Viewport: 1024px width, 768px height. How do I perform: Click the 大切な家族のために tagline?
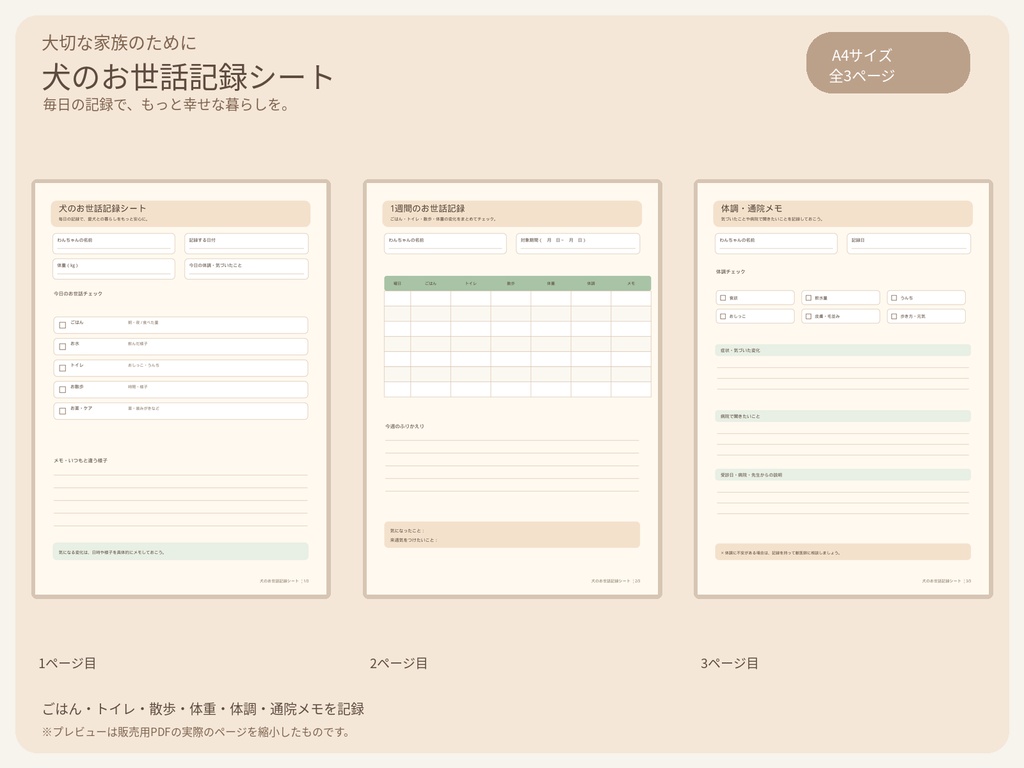[x=119, y=43]
